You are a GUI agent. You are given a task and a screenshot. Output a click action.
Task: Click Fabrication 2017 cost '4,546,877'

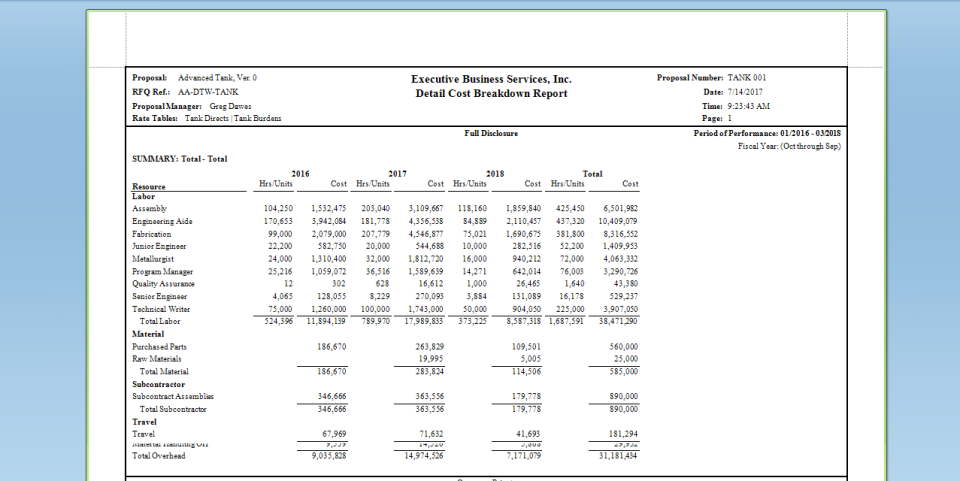click(x=426, y=234)
